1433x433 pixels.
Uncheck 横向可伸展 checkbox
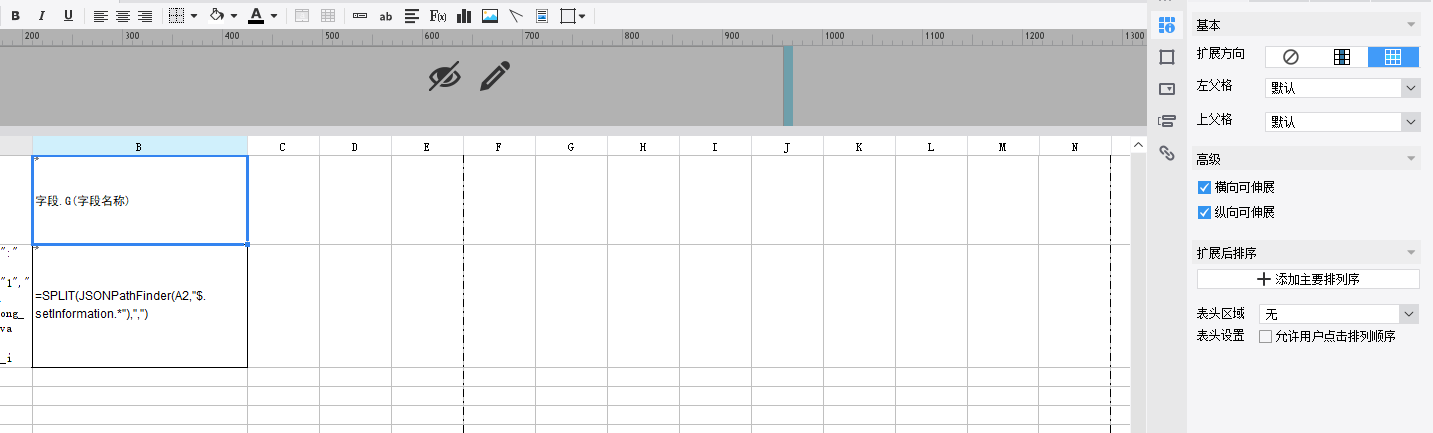pyautogui.click(x=1204, y=187)
